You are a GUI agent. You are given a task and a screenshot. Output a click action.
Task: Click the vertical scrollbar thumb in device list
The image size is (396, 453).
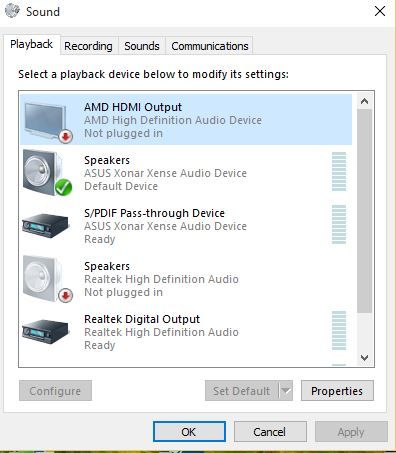pos(364,211)
